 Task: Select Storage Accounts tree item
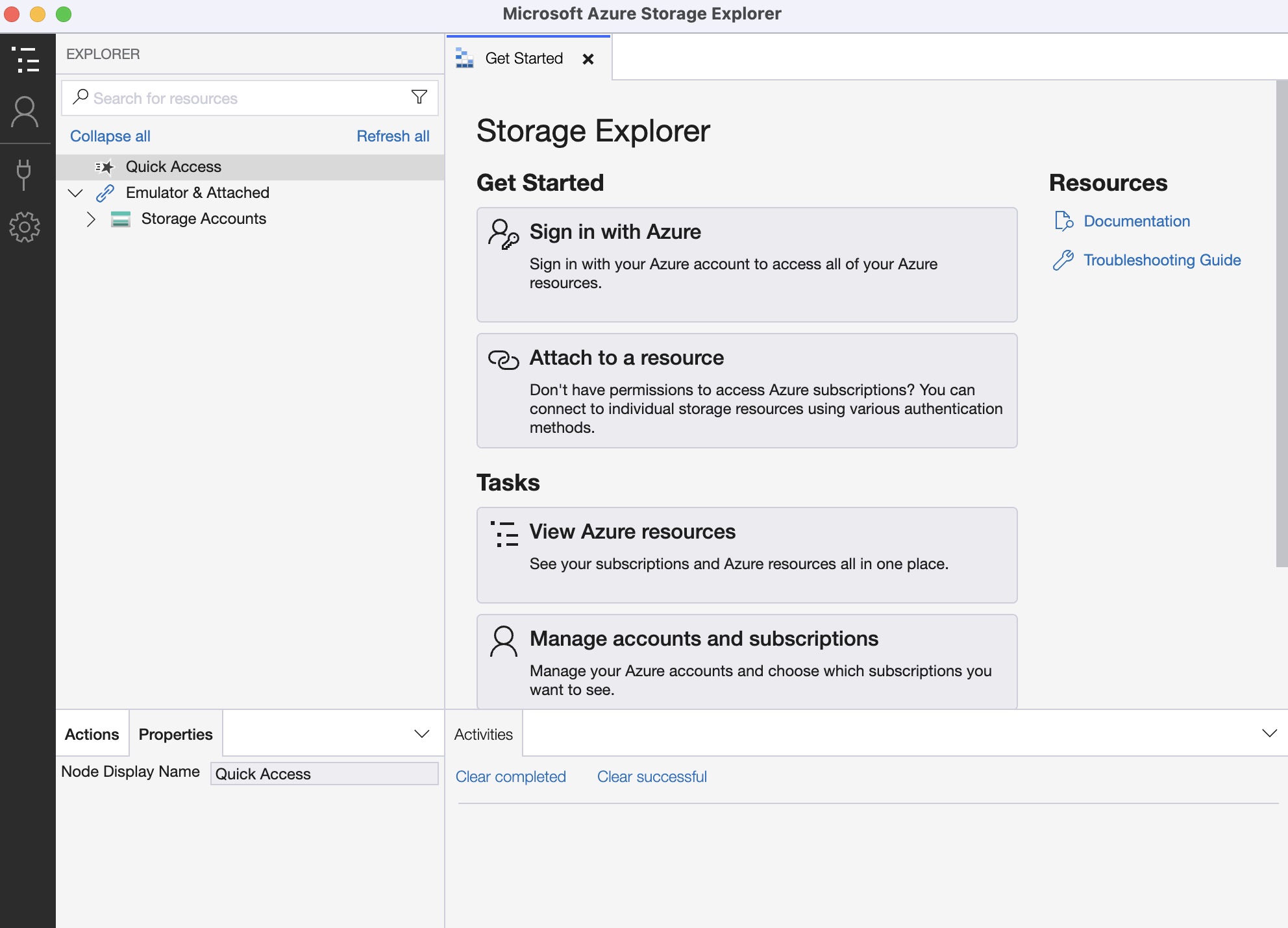pos(250,219)
